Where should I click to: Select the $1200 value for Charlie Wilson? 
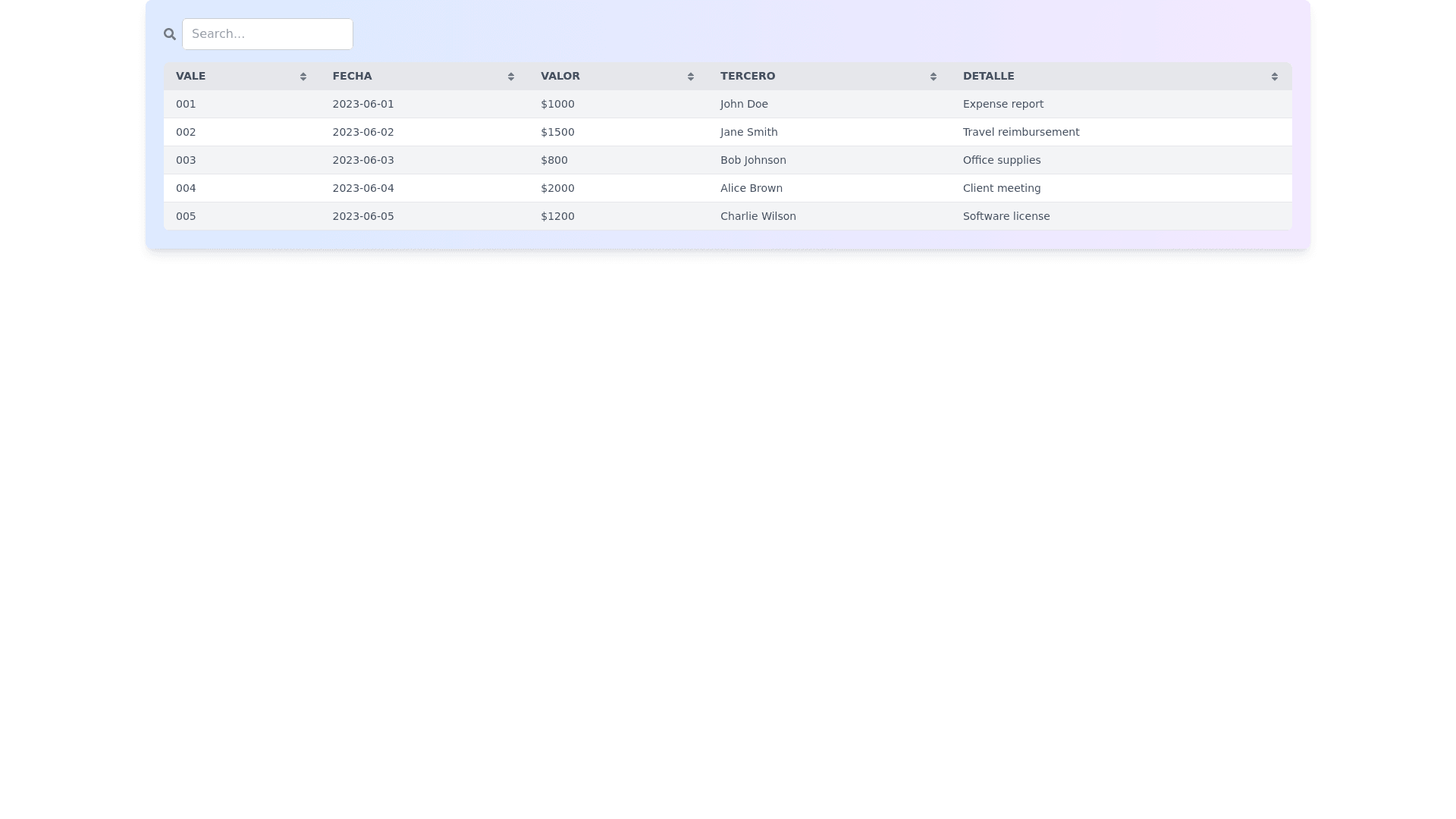[557, 216]
